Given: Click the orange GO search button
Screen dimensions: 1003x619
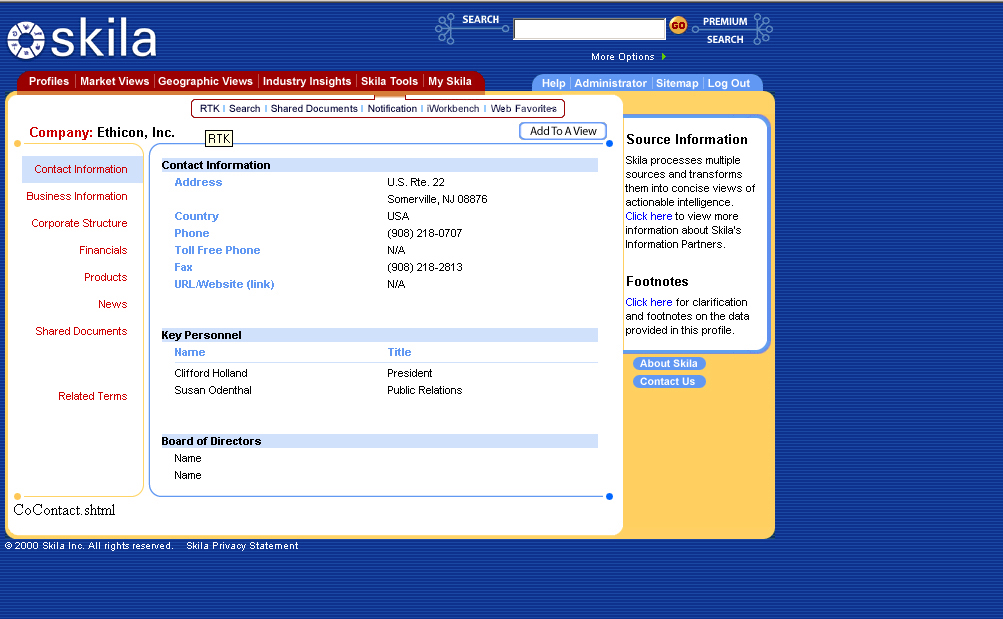Looking at the screenshot, I should click(677, 26).
